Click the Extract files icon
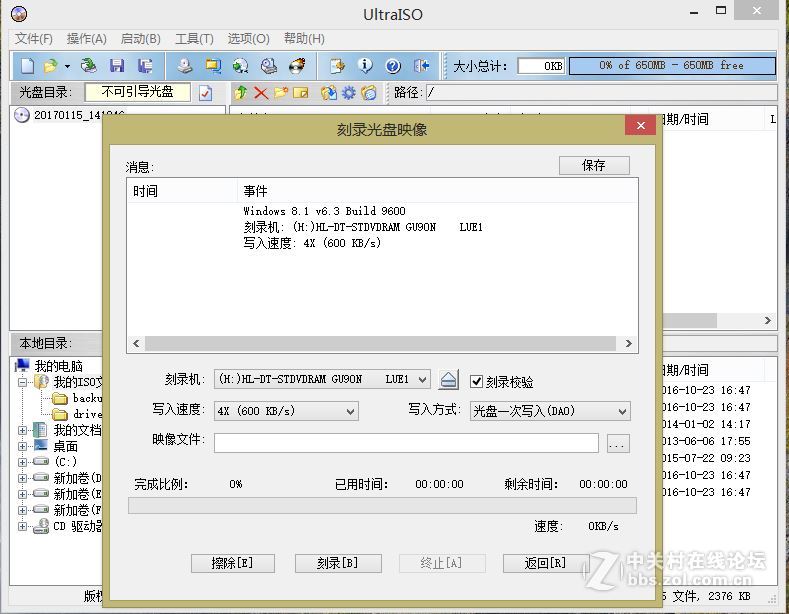 click(329, 93)
